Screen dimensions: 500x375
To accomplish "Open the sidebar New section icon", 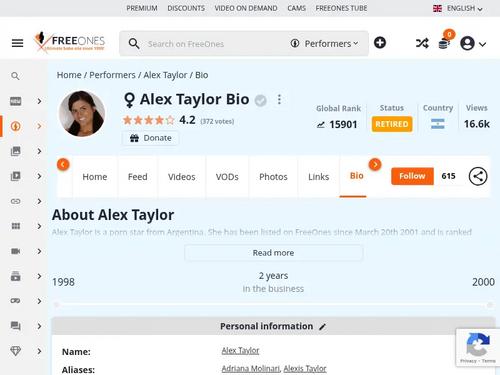I will coord(16,101).
